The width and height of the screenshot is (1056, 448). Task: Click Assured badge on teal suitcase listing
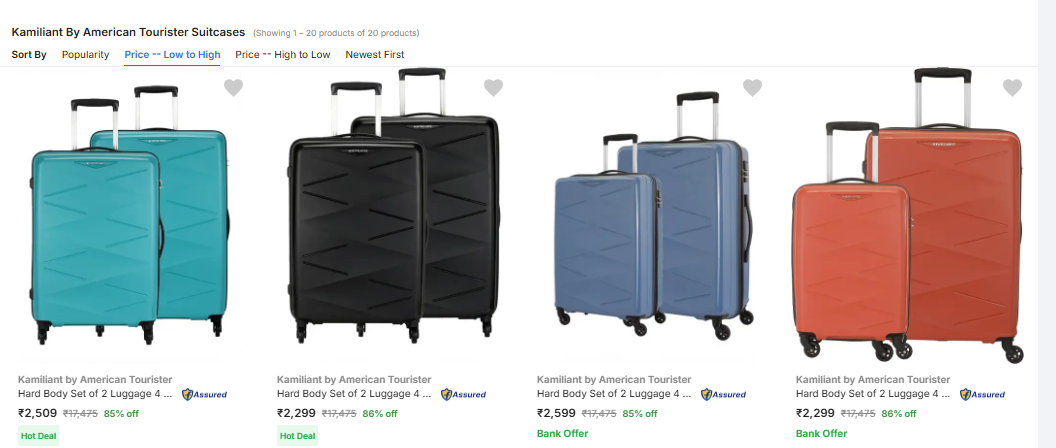click(x=204, y=394)
